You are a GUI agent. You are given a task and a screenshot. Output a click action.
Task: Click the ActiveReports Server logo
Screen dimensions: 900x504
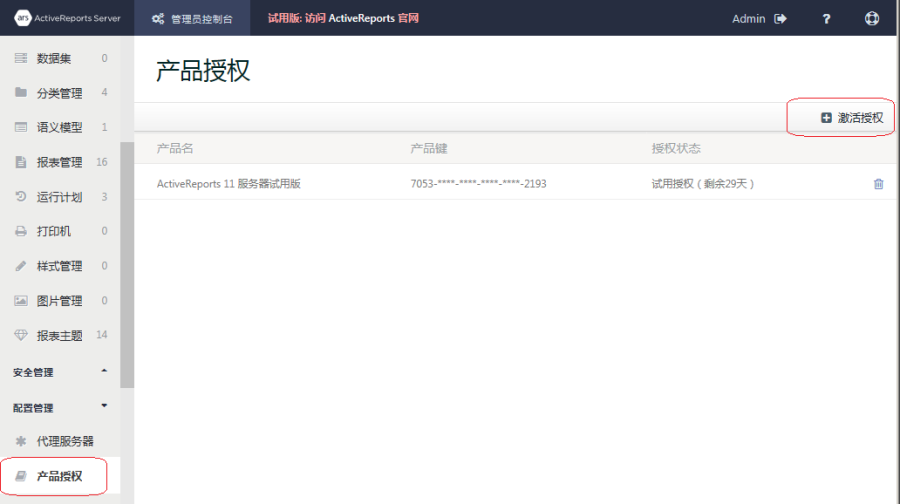click(x=67, y=18)
